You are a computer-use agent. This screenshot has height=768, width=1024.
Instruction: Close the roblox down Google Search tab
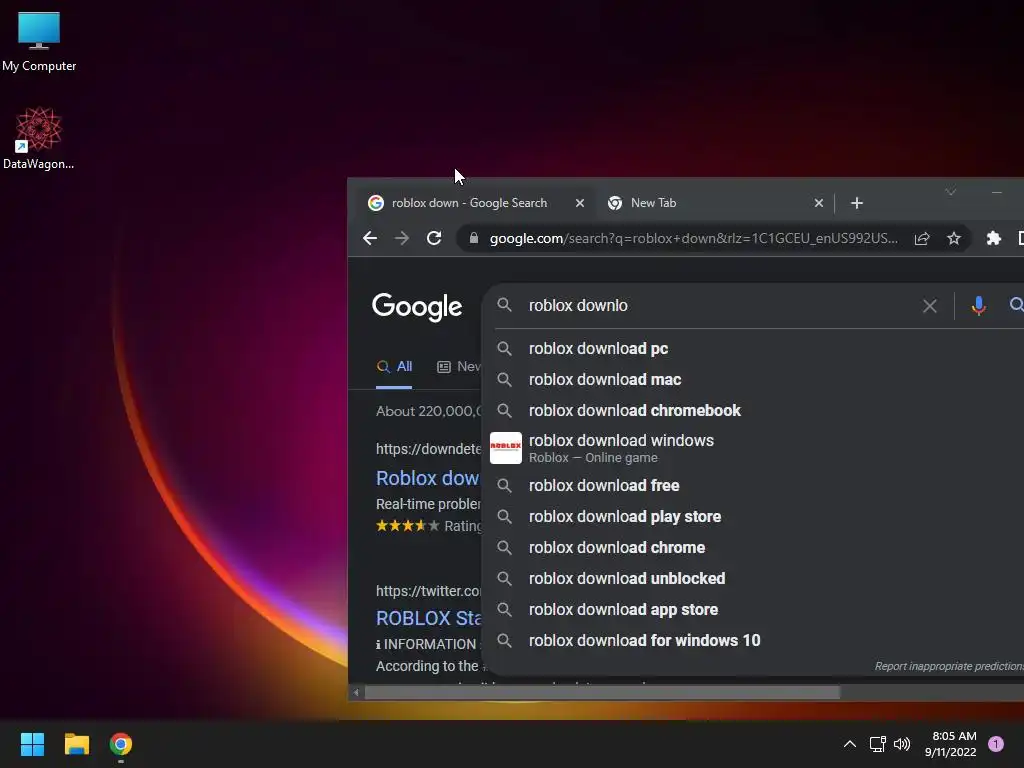click(x=579, y=203)
